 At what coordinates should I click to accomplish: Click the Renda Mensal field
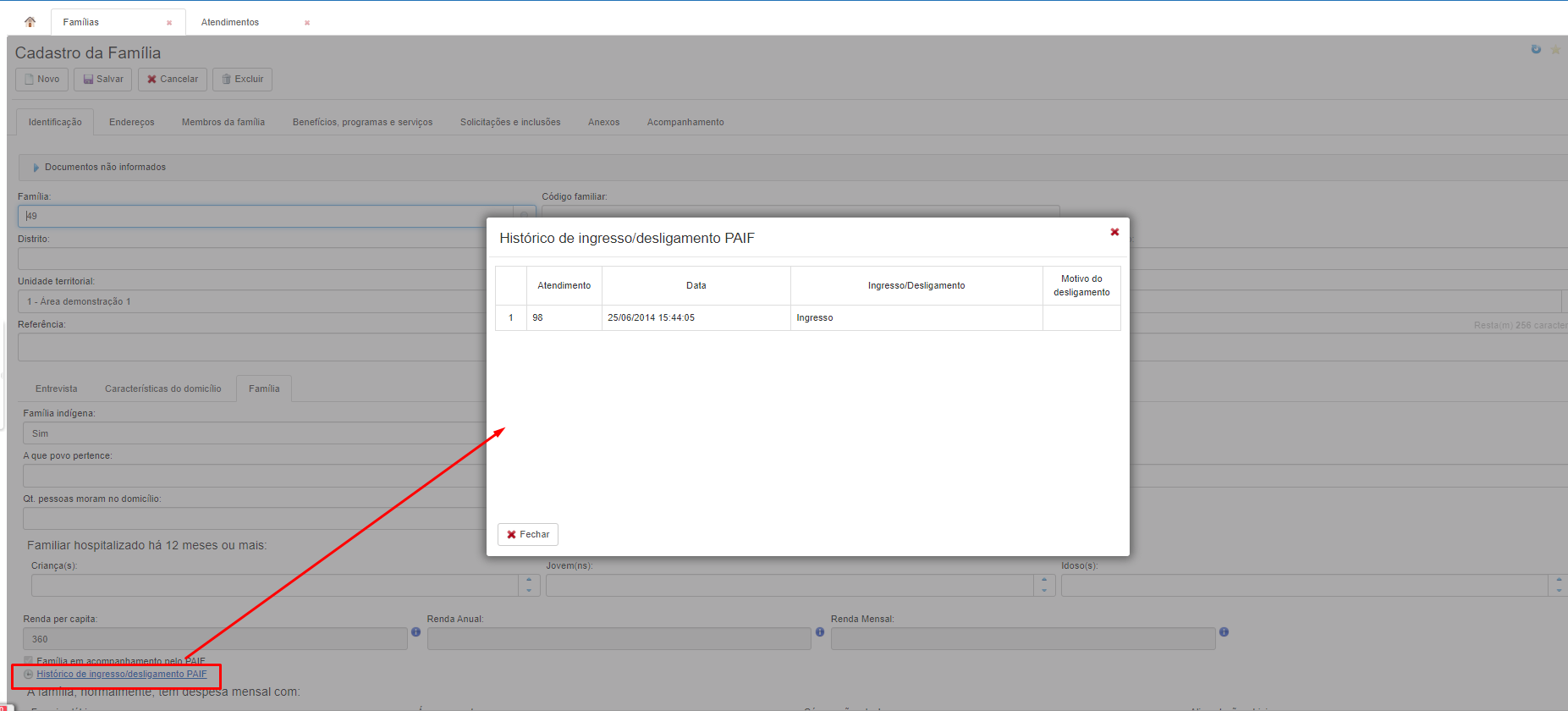point(1023,639)
